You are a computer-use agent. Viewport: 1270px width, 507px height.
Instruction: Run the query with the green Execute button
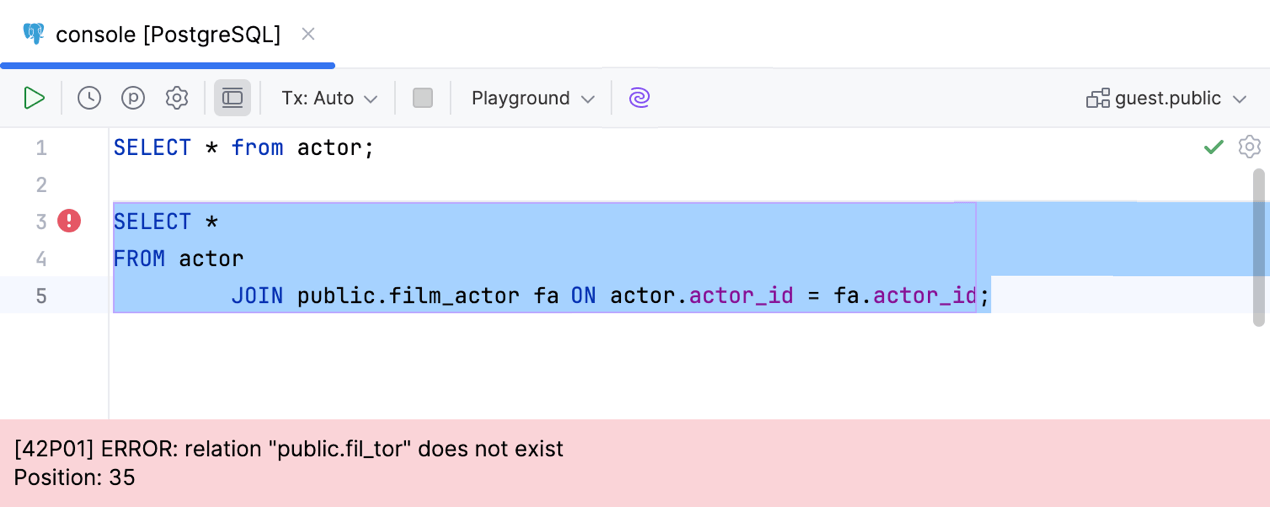pyautogui.click(x=34, y=98)
